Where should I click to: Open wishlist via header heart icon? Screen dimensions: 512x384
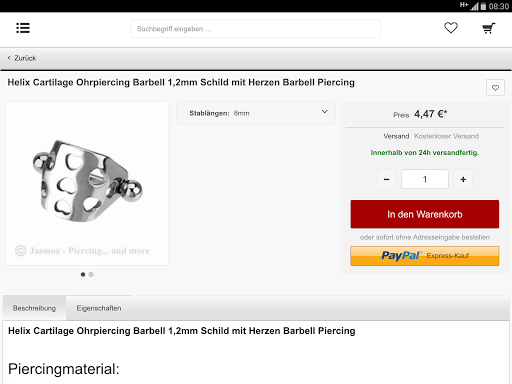click(x=451, y=28)
